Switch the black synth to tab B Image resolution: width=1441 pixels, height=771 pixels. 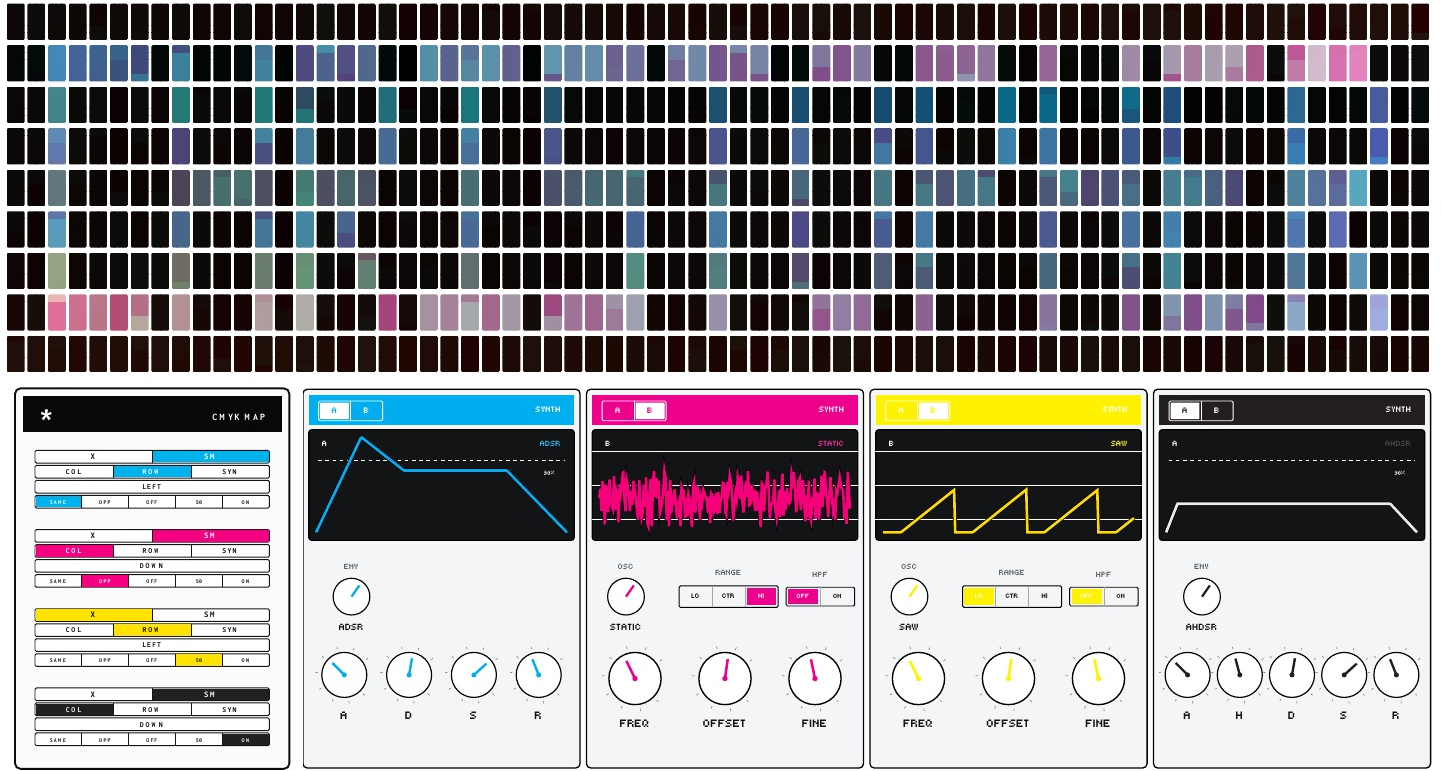(1216, 410)
